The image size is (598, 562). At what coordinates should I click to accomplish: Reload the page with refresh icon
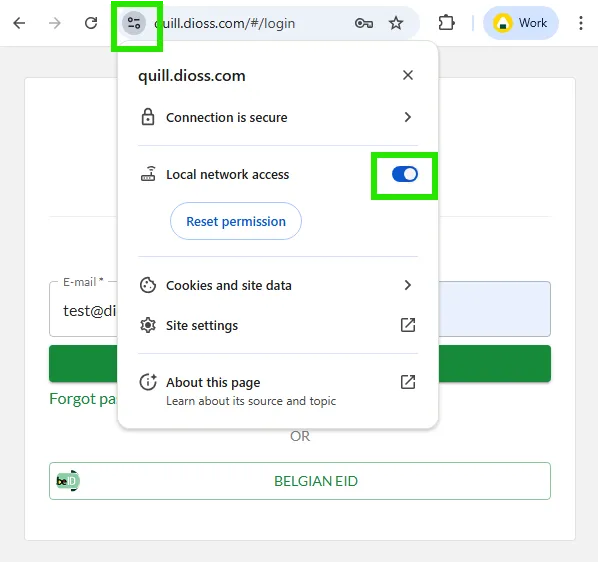tap(91, 23)
